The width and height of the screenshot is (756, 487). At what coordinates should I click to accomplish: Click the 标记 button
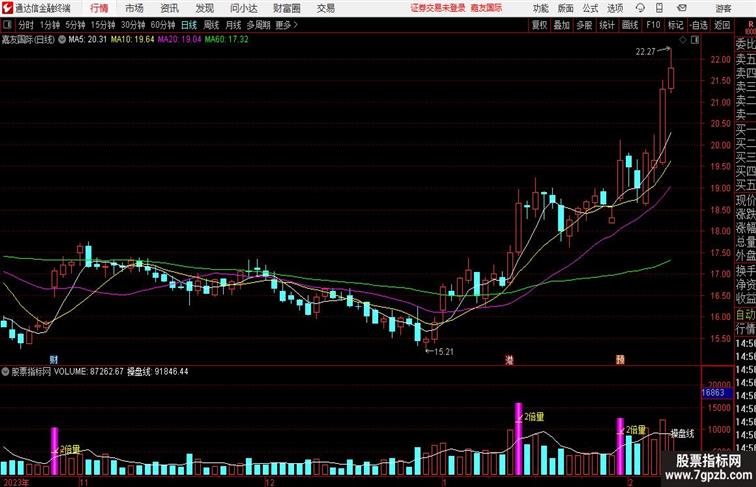point(675,25)
